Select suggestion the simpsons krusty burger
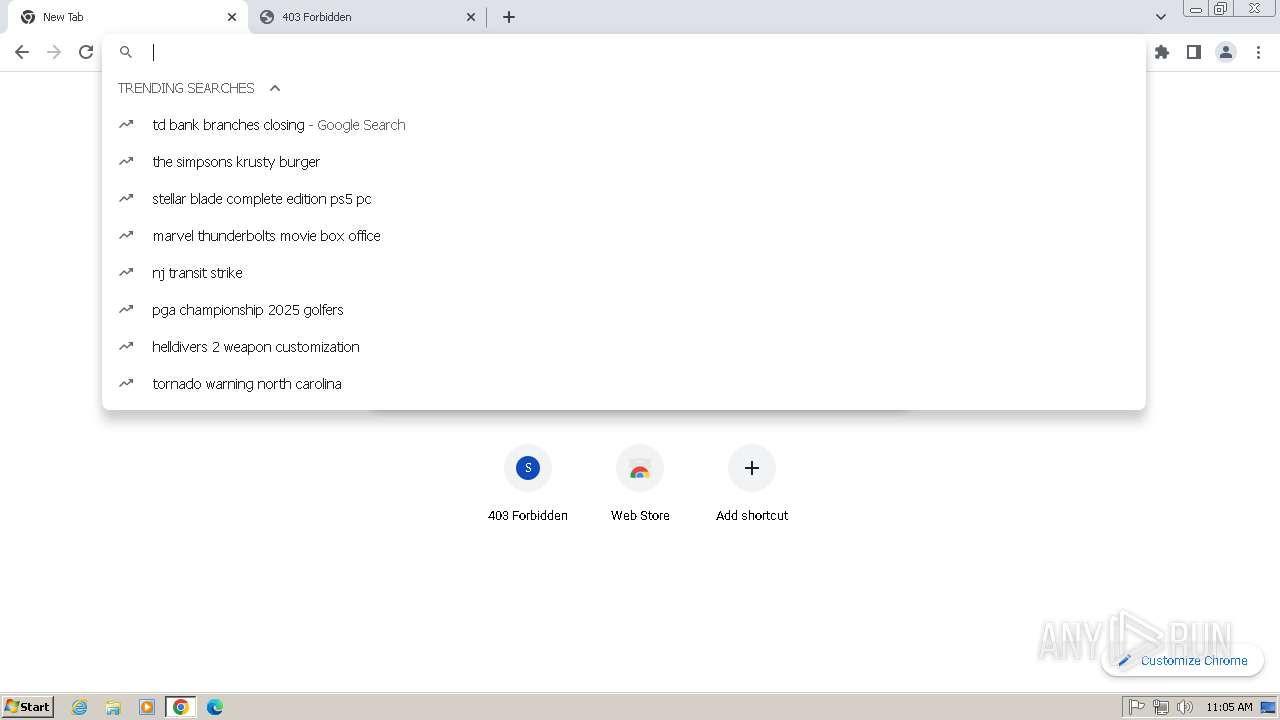 624,162
